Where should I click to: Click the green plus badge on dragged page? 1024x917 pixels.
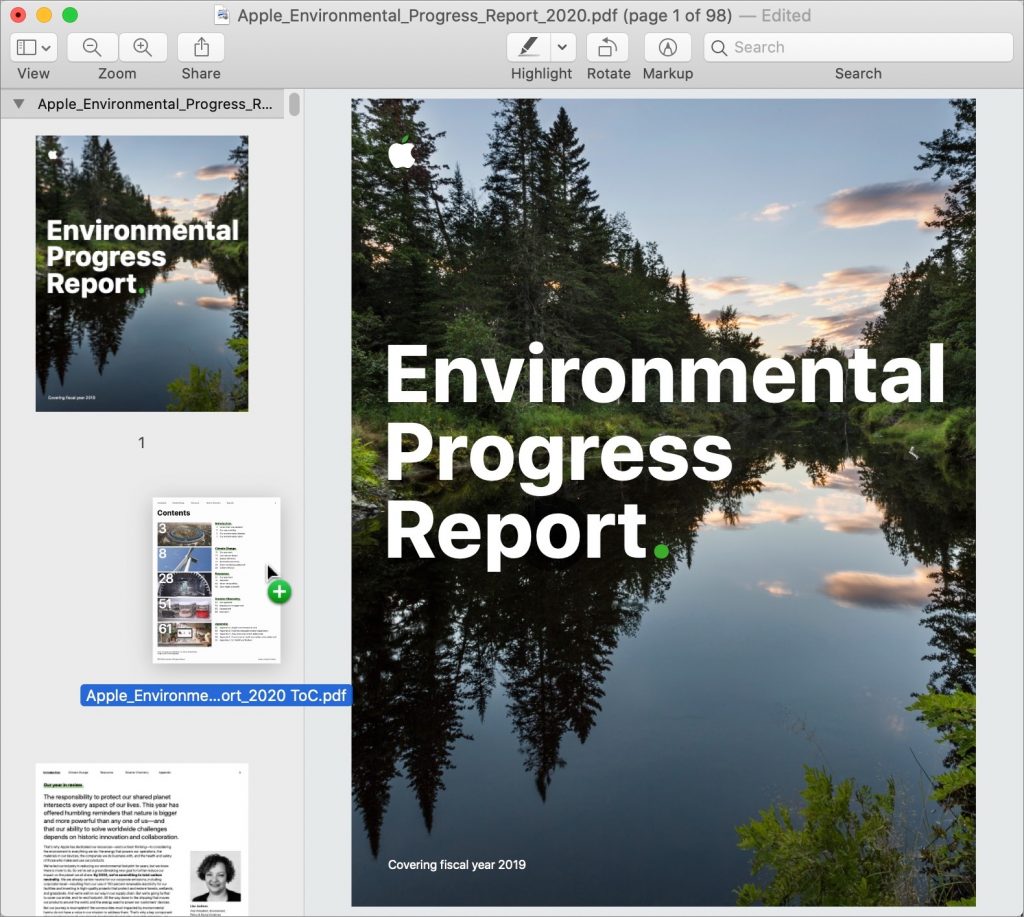279,591
